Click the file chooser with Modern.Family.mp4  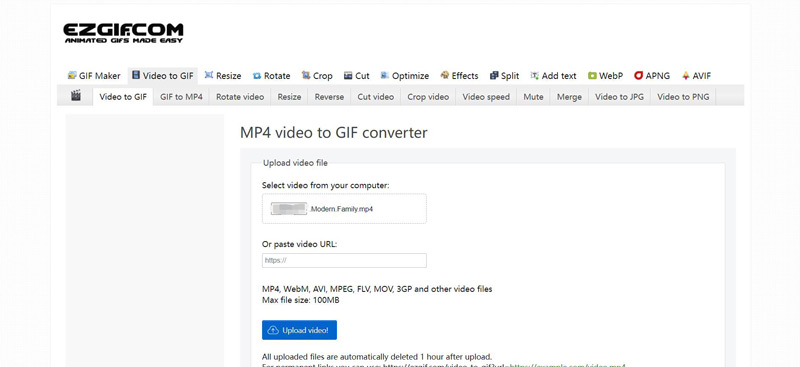point(344,209)
